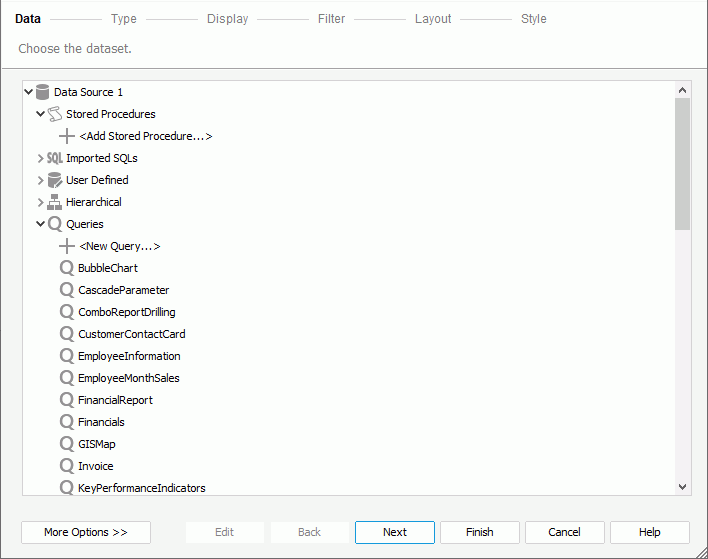Click the User Defined database icon
This screenshot has height=559, width=708.
coord(55,180)
